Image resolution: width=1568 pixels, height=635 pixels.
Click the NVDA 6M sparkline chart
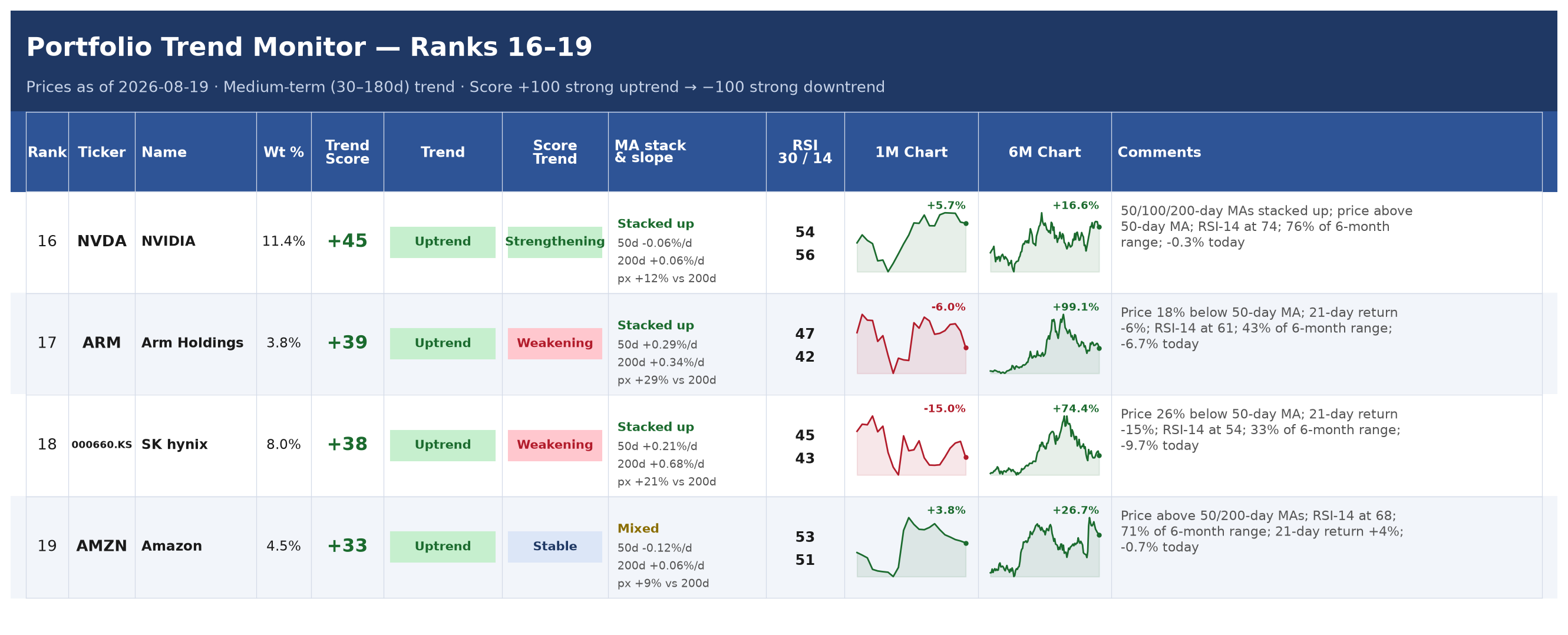point(1045,242)
